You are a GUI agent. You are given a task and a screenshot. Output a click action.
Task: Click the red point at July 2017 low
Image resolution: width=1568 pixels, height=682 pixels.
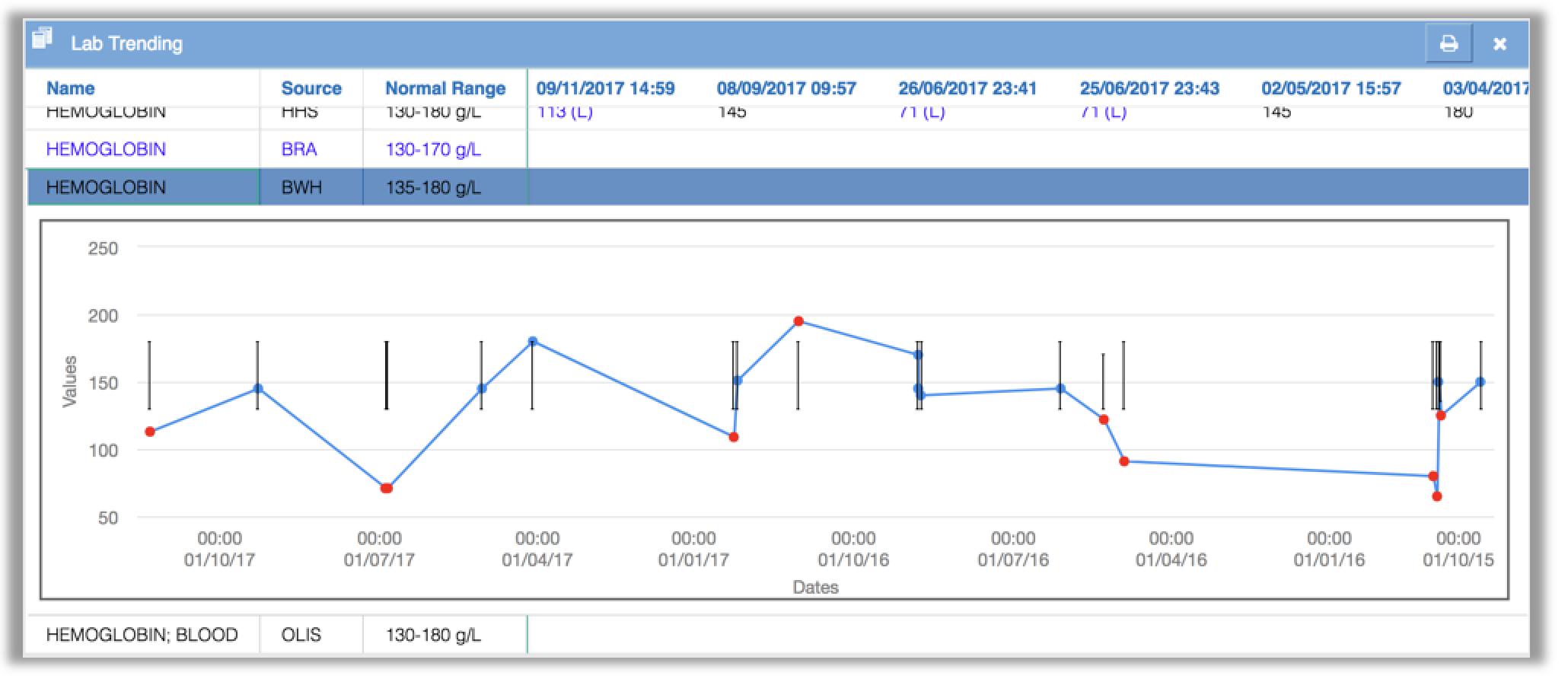386,488
